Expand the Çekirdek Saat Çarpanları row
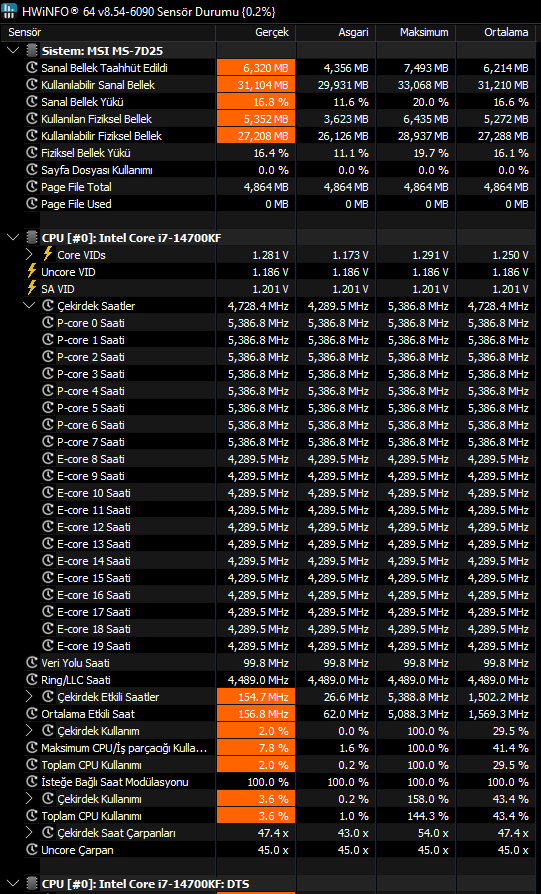Screen dimensions: 541x894 [30, 833]
